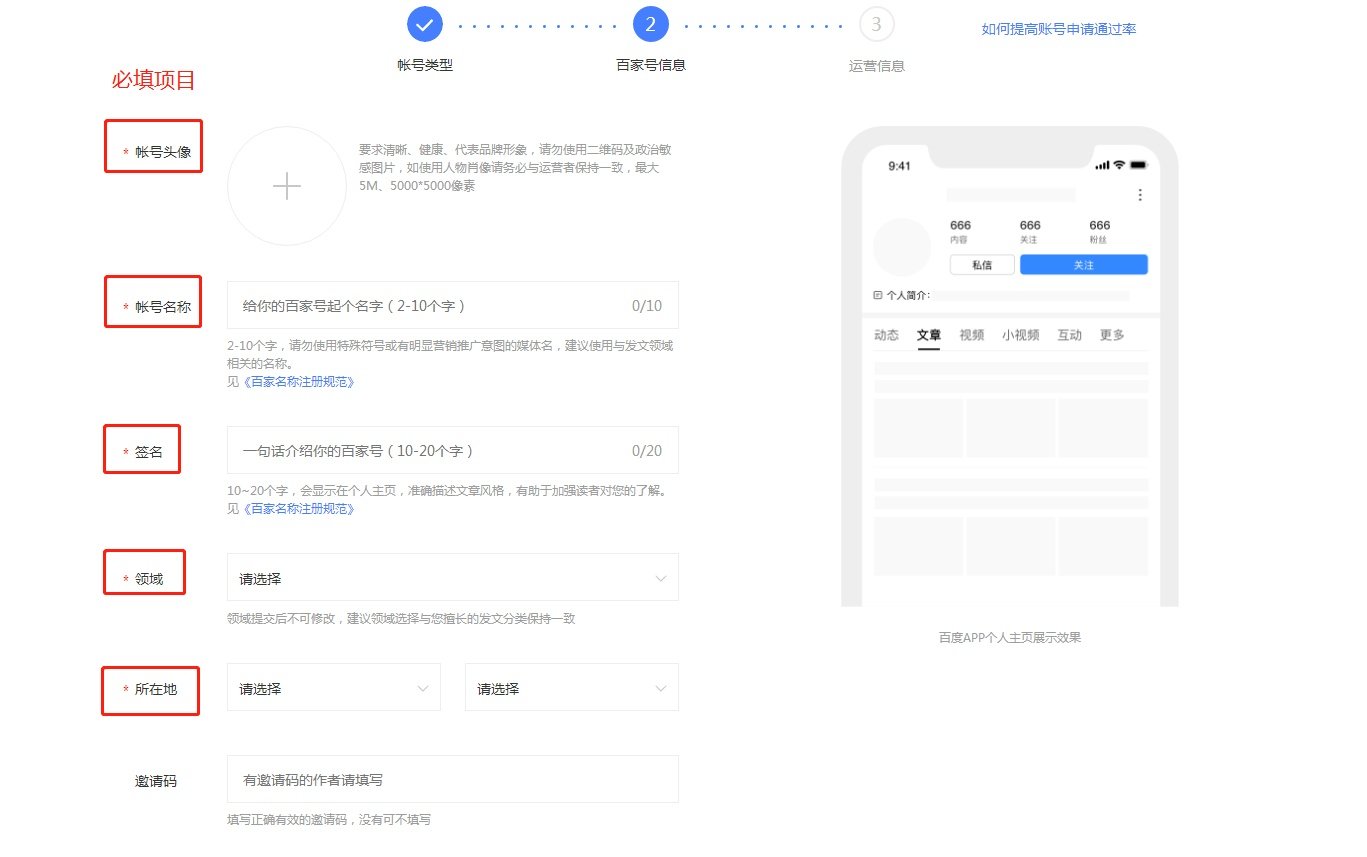The image size is (1367, 857).
Task: Click step 3 circle for 运营信息
Action: coord(876,23)
